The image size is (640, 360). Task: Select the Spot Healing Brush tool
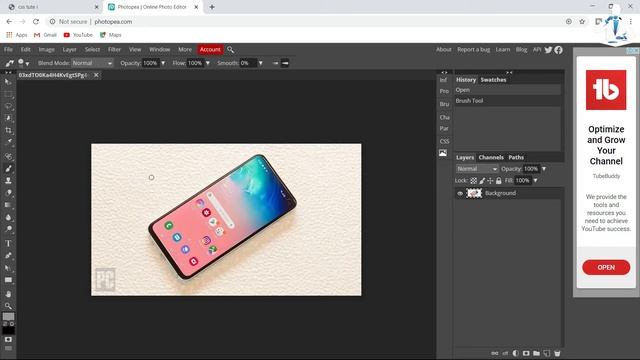coord(8,157)
